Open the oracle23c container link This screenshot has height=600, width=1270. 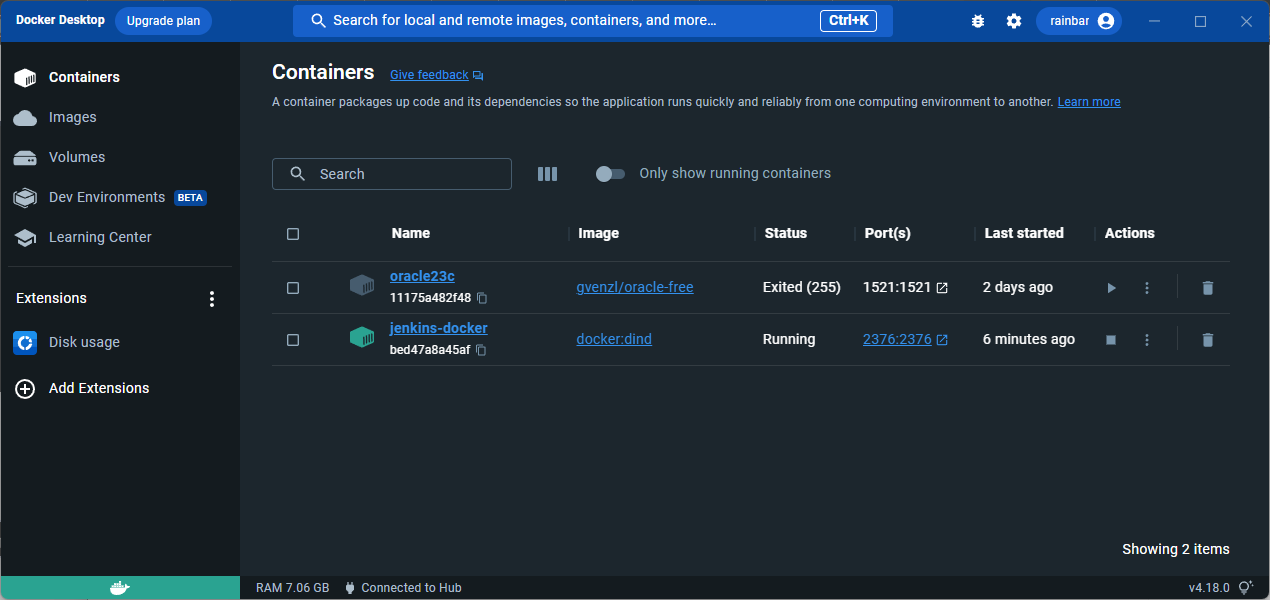tap(422, 276)
